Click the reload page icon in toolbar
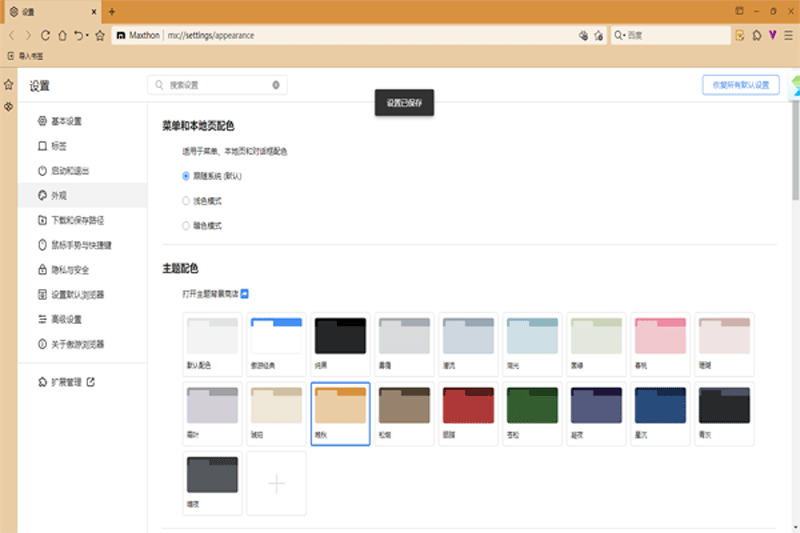The height and width of the screenshot is (533, 800). point(45,35)
